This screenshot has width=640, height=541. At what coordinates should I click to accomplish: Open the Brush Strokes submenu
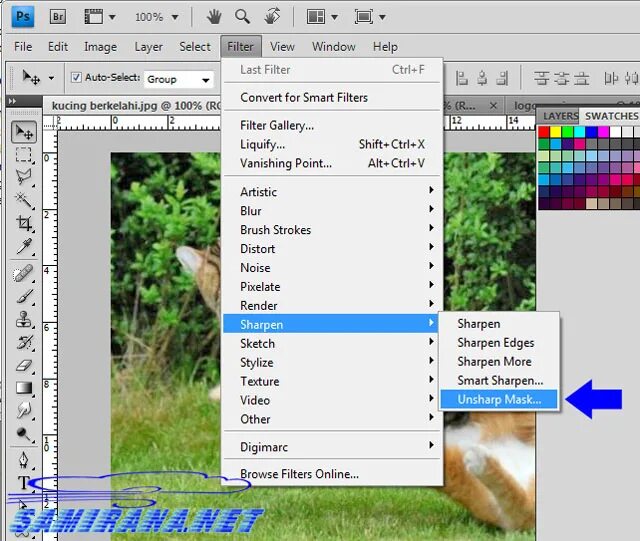pos(332,229)
